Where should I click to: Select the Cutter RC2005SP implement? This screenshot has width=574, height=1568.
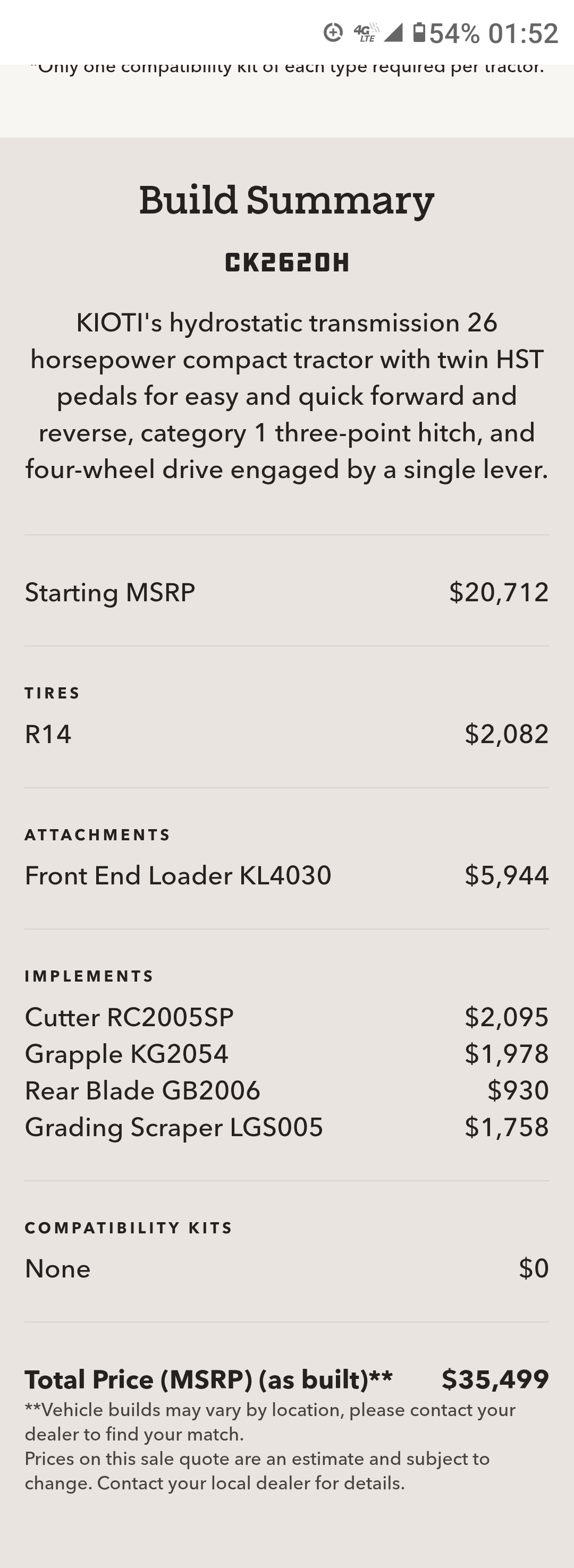click(129, 1017)
